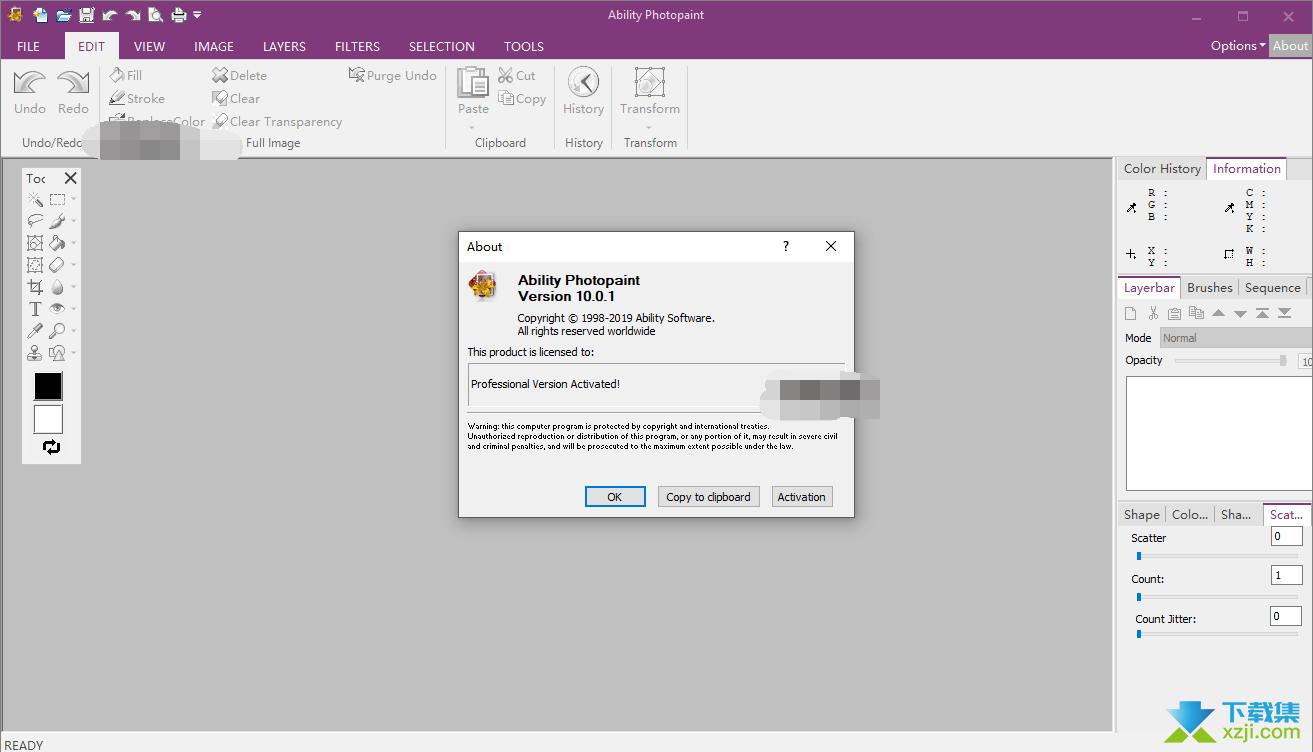Switch to the VIEW ribbon tab

click(x=150, y=46)
